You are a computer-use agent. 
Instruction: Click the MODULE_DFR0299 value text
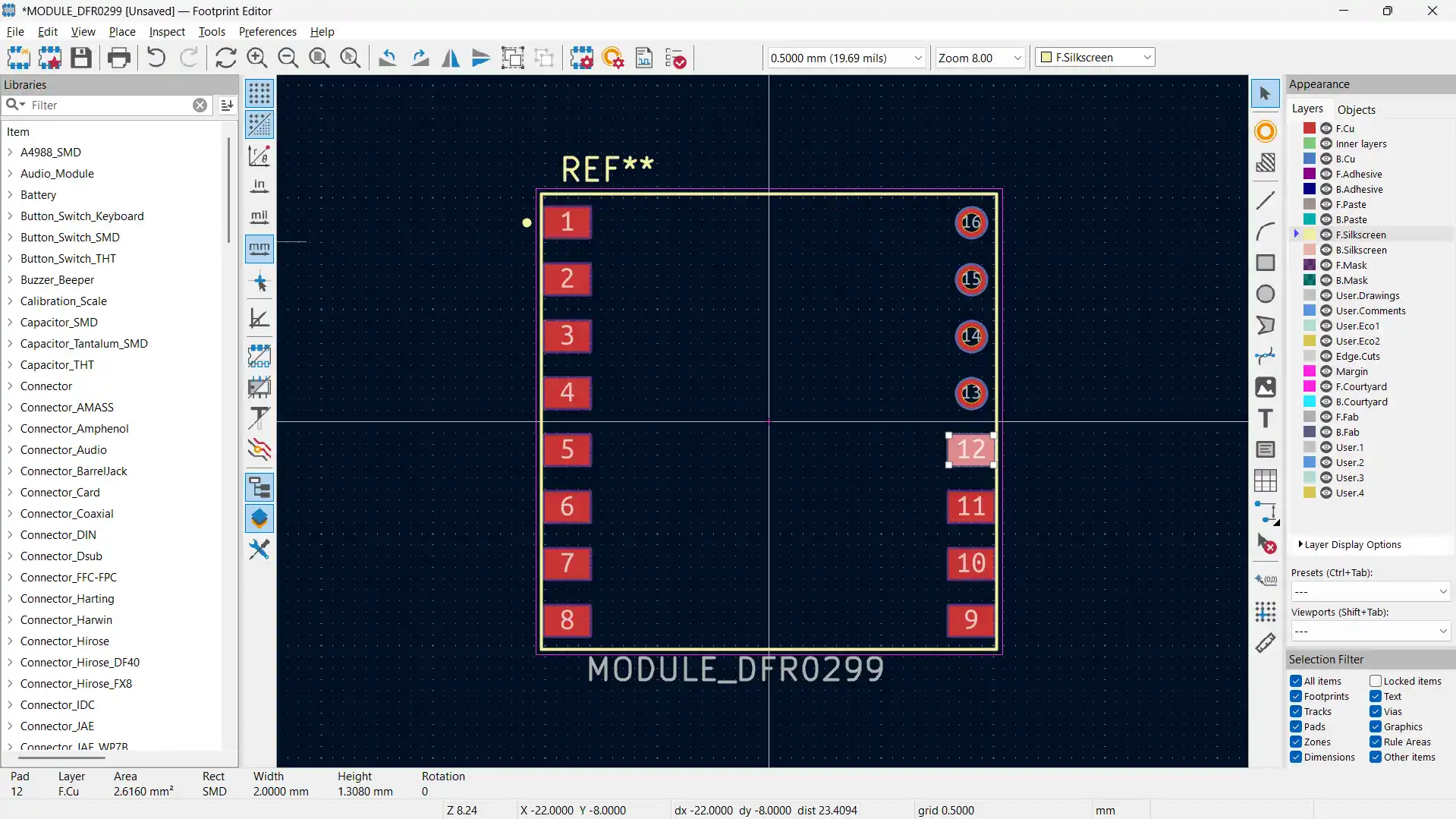tap(736, 669)
